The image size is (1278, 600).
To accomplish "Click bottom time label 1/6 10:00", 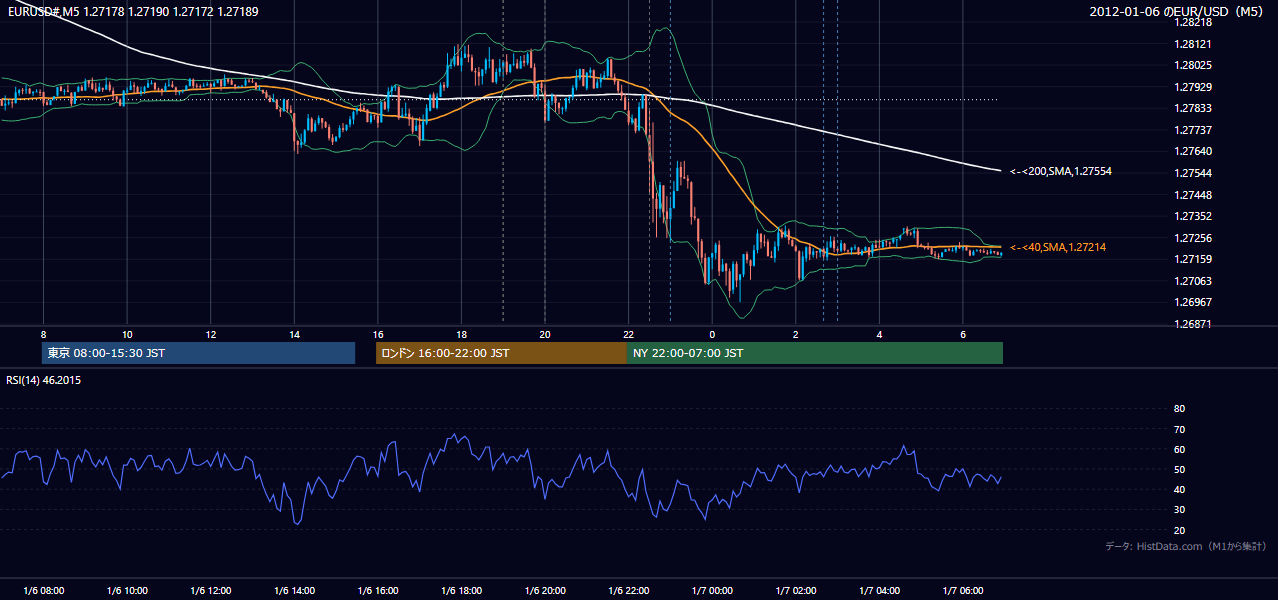I will pyautogui.click(x=127, y=590).
